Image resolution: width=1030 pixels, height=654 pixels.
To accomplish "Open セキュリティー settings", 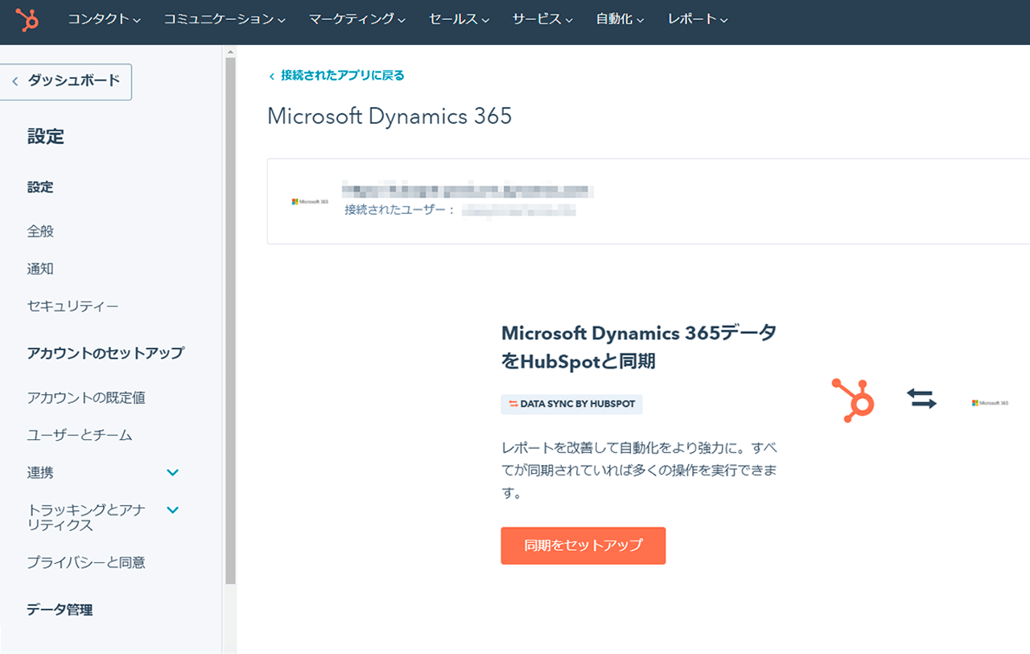I will 72,306.
